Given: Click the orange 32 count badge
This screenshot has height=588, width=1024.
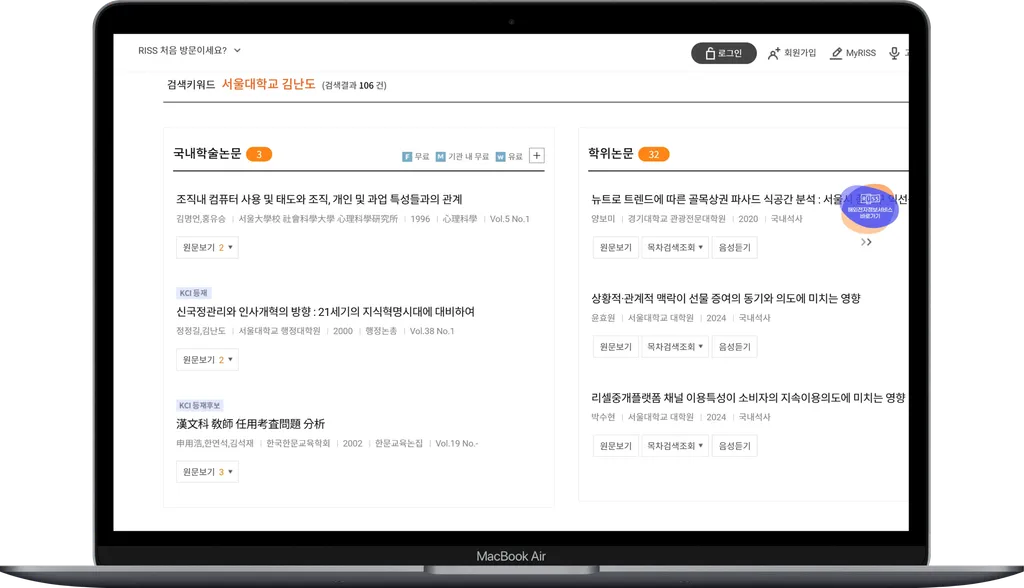Looking at the screenshot, I should (654, 154).
